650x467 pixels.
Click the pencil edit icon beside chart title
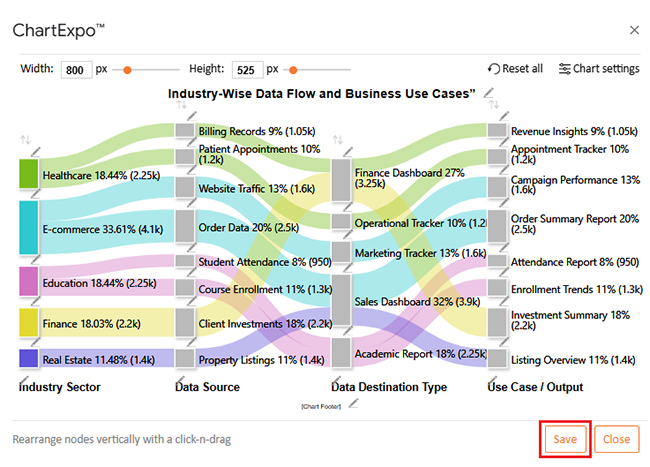coord(487,95)
